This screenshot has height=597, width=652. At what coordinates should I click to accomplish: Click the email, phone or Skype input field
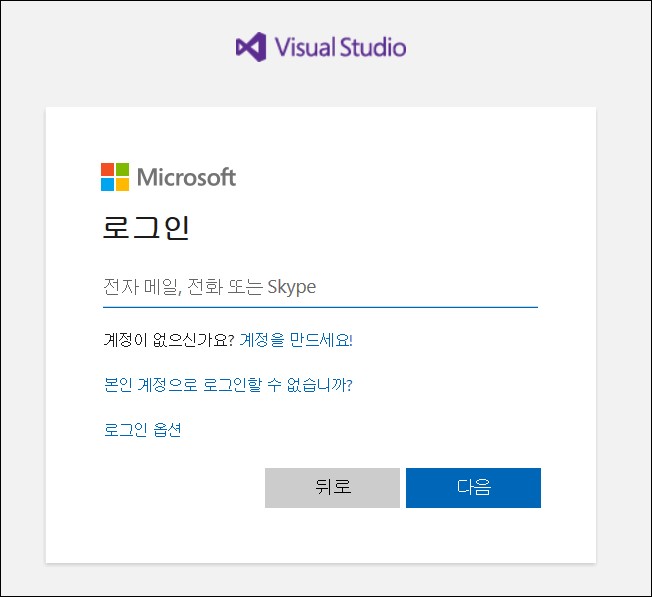[320, 288]
